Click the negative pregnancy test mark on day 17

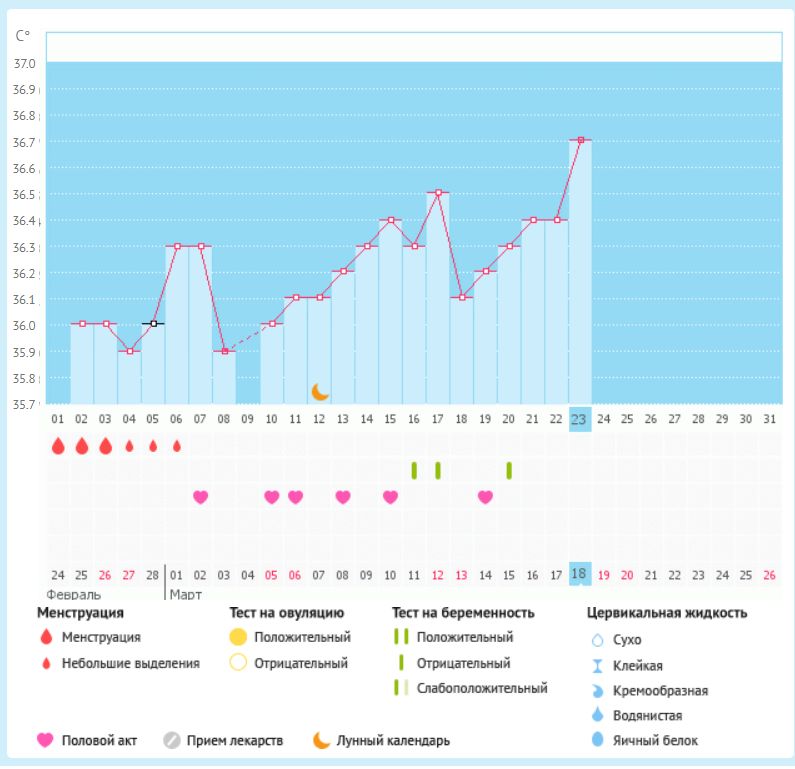(438, 471)
